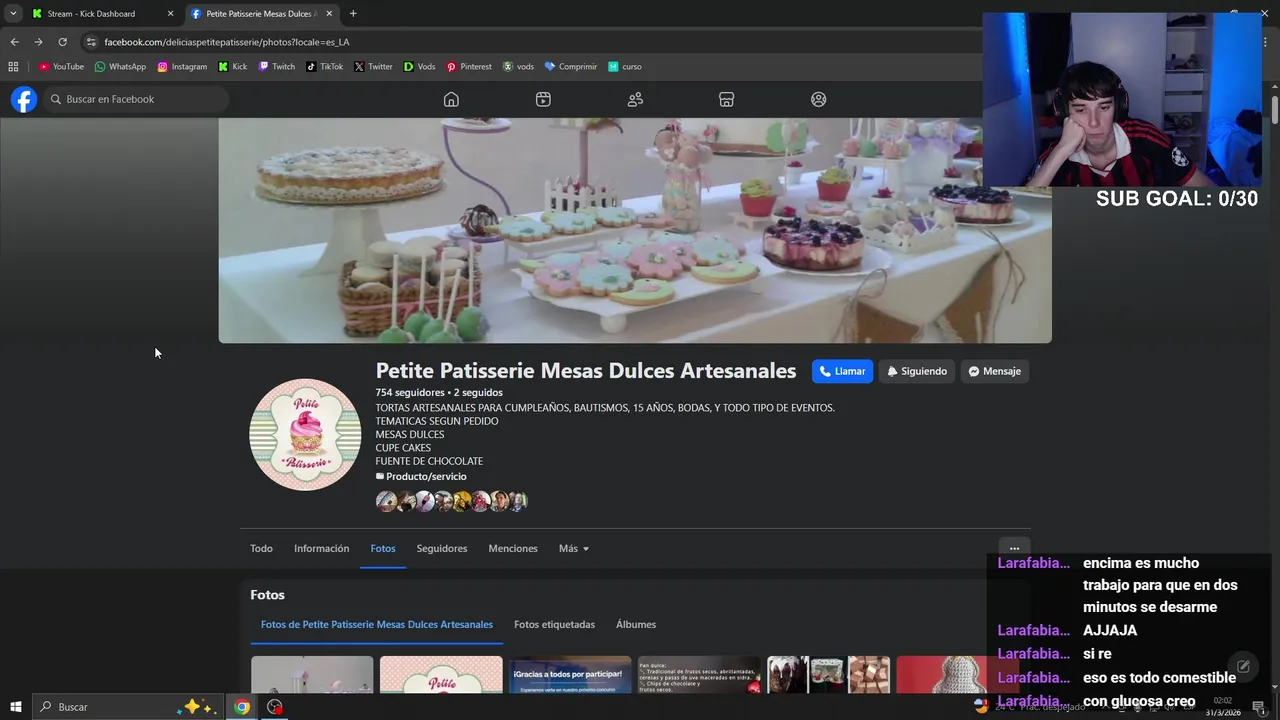Open the Windows notification center icon
1280x720 pixels.
click(x=1260, y=707)
